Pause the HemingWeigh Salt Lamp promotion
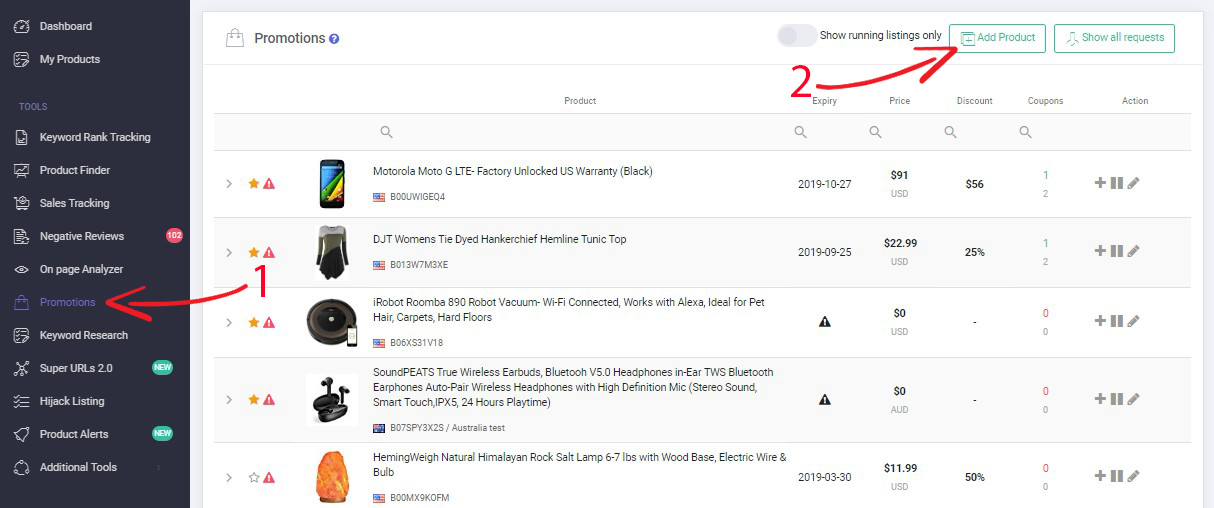Viewport: 1214px width, 508px height. point(1116,476)
